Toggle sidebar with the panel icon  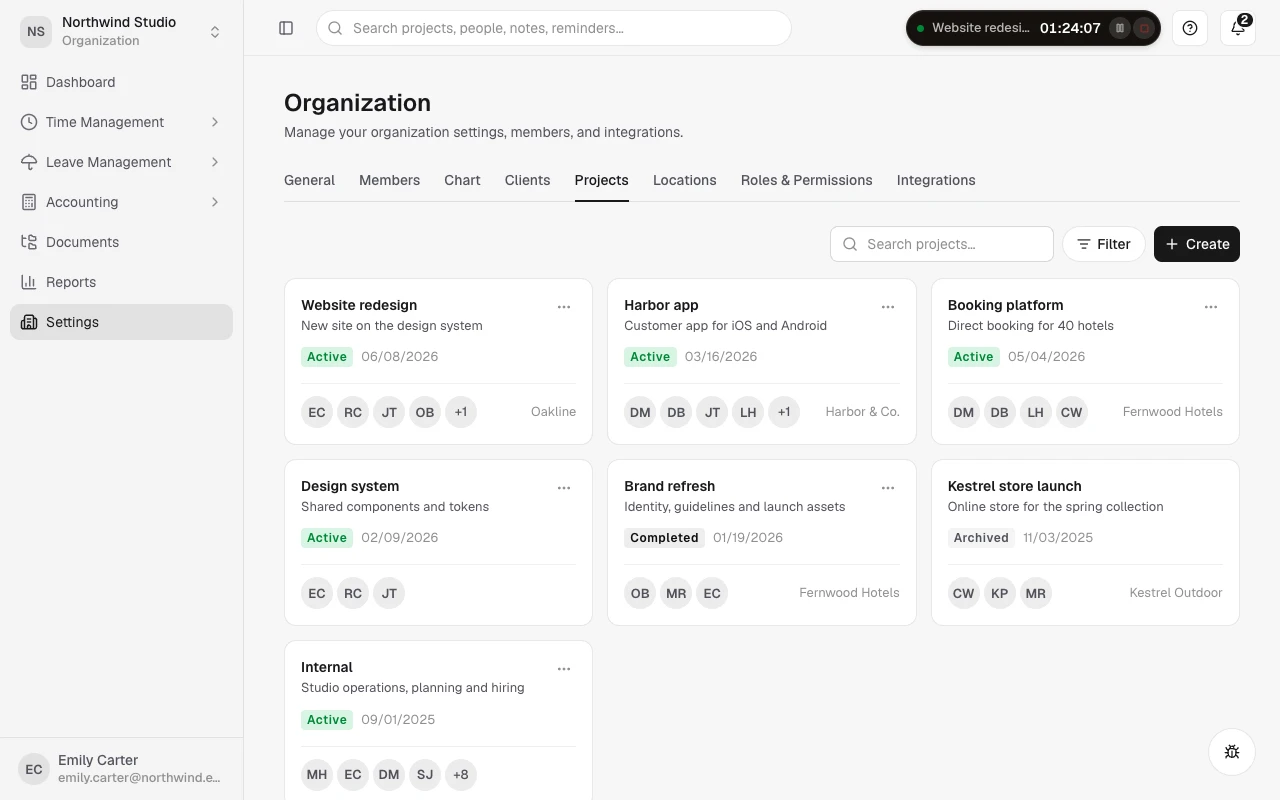[x=286, y=28]
